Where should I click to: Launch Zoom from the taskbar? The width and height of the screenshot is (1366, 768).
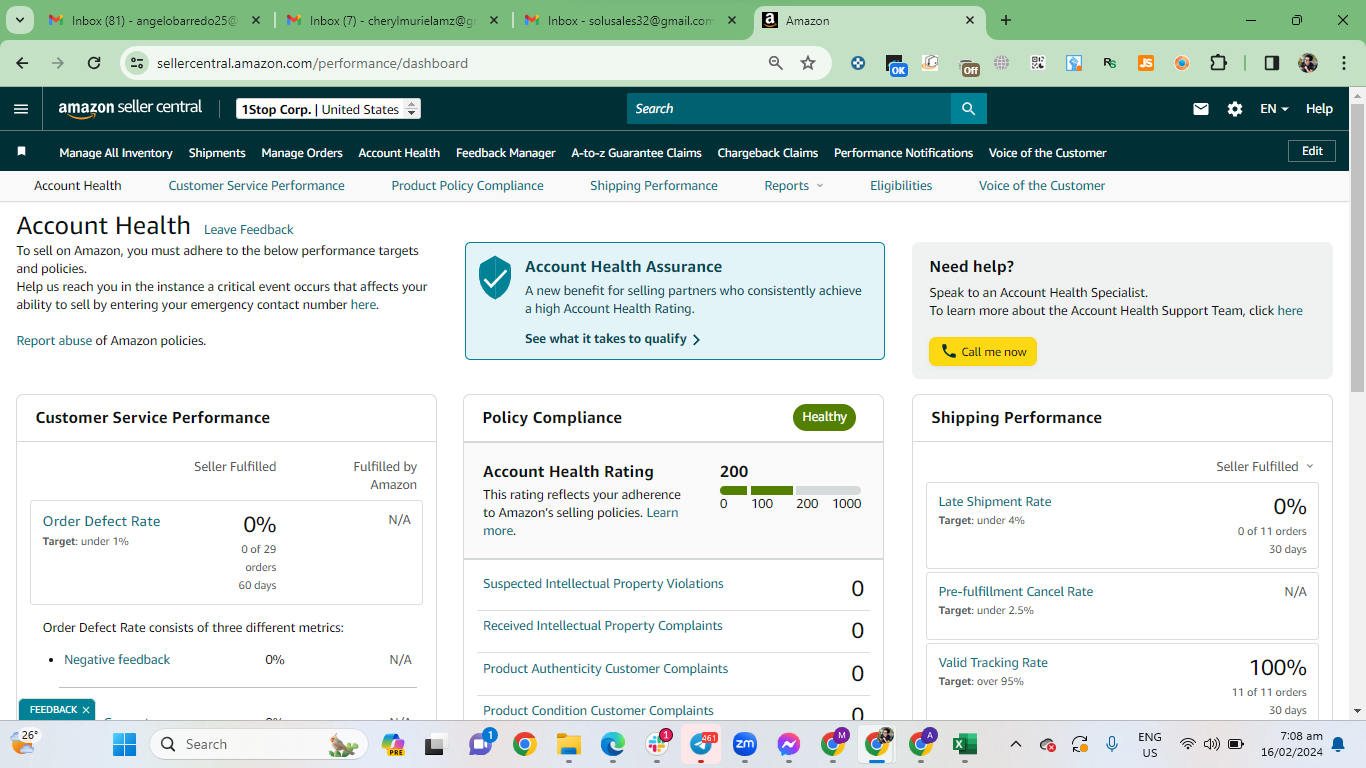(745, 744)
